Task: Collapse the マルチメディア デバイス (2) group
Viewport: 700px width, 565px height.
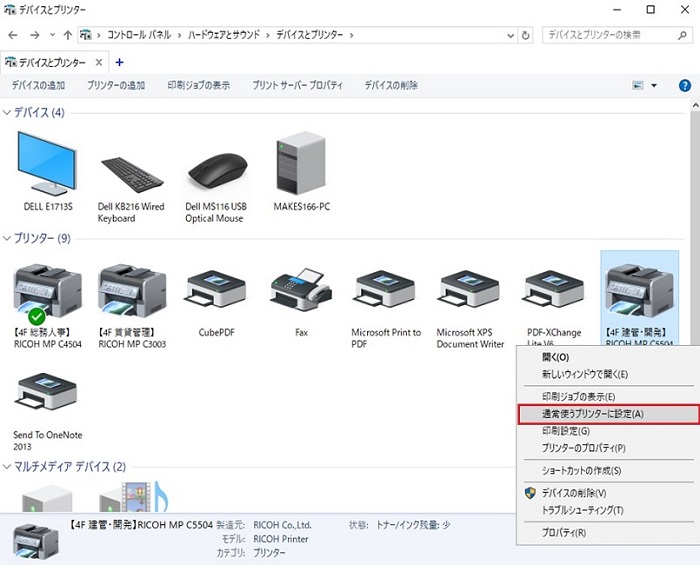Action: point(6,467)
